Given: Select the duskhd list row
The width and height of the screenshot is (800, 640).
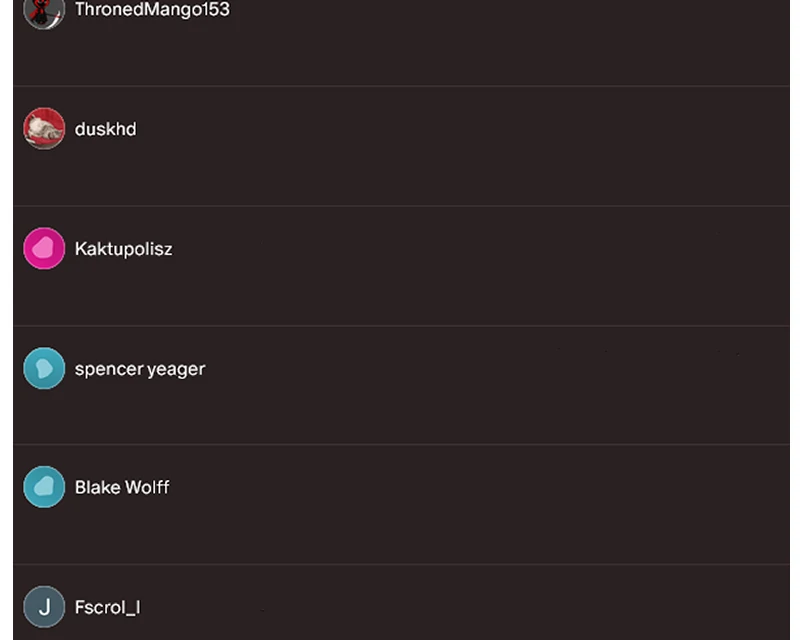Looking at the screenshot, I should coord(401,146).
